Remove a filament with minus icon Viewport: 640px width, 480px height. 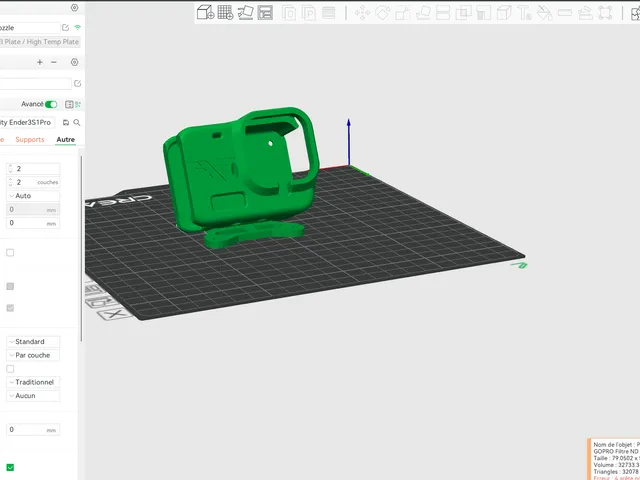point(54,62)
